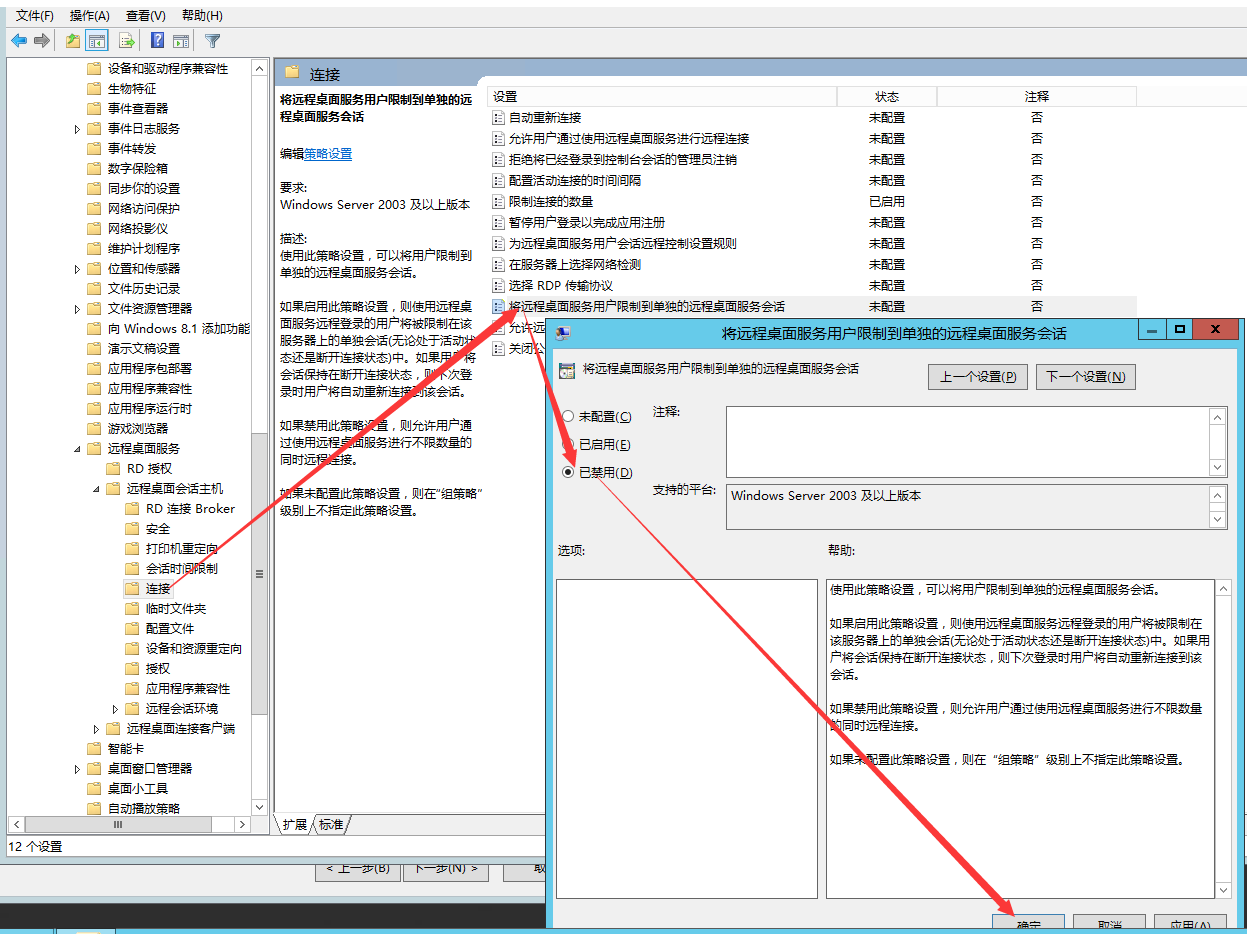
Task: Expand the 桌面窗口管理器 tree node
Action: point(78,769)
